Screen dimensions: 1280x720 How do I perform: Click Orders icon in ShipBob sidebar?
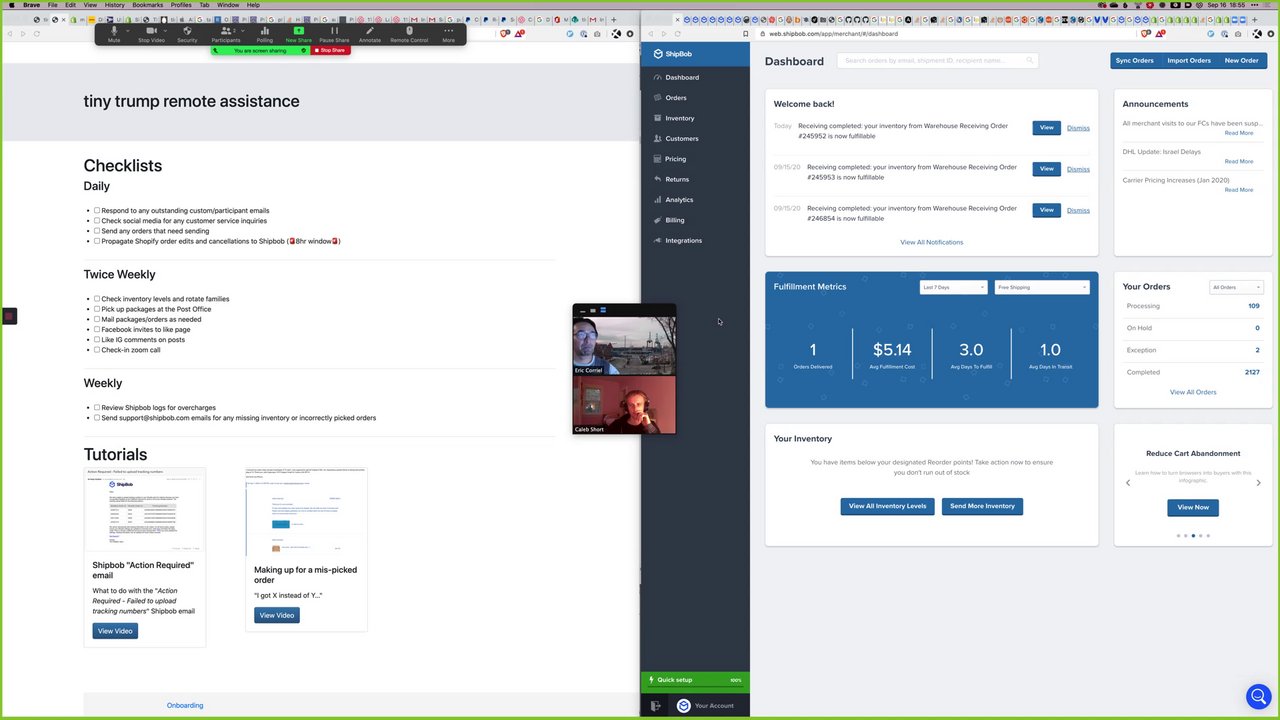coord(657,98)
